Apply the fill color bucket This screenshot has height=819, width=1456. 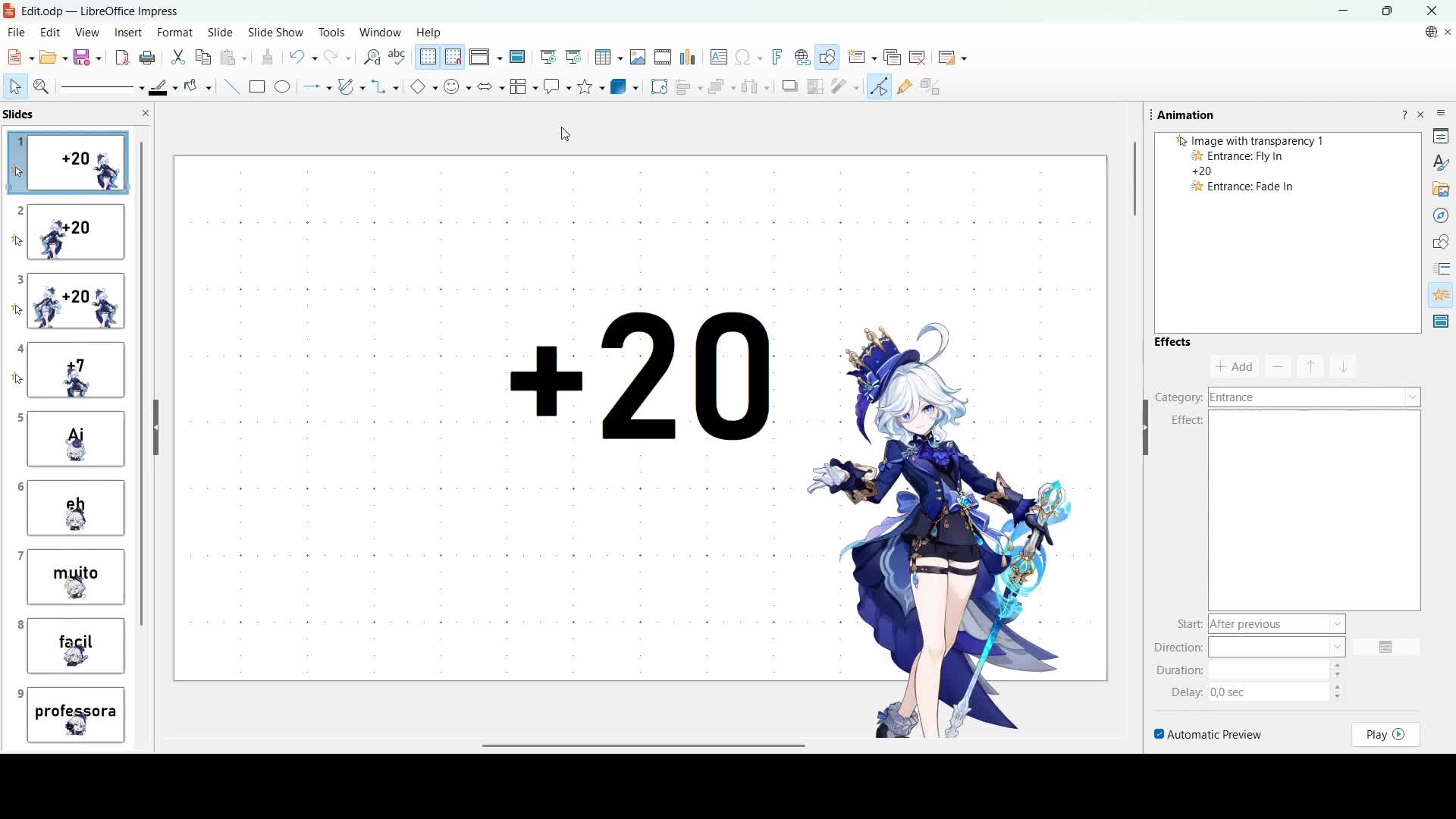193,88
